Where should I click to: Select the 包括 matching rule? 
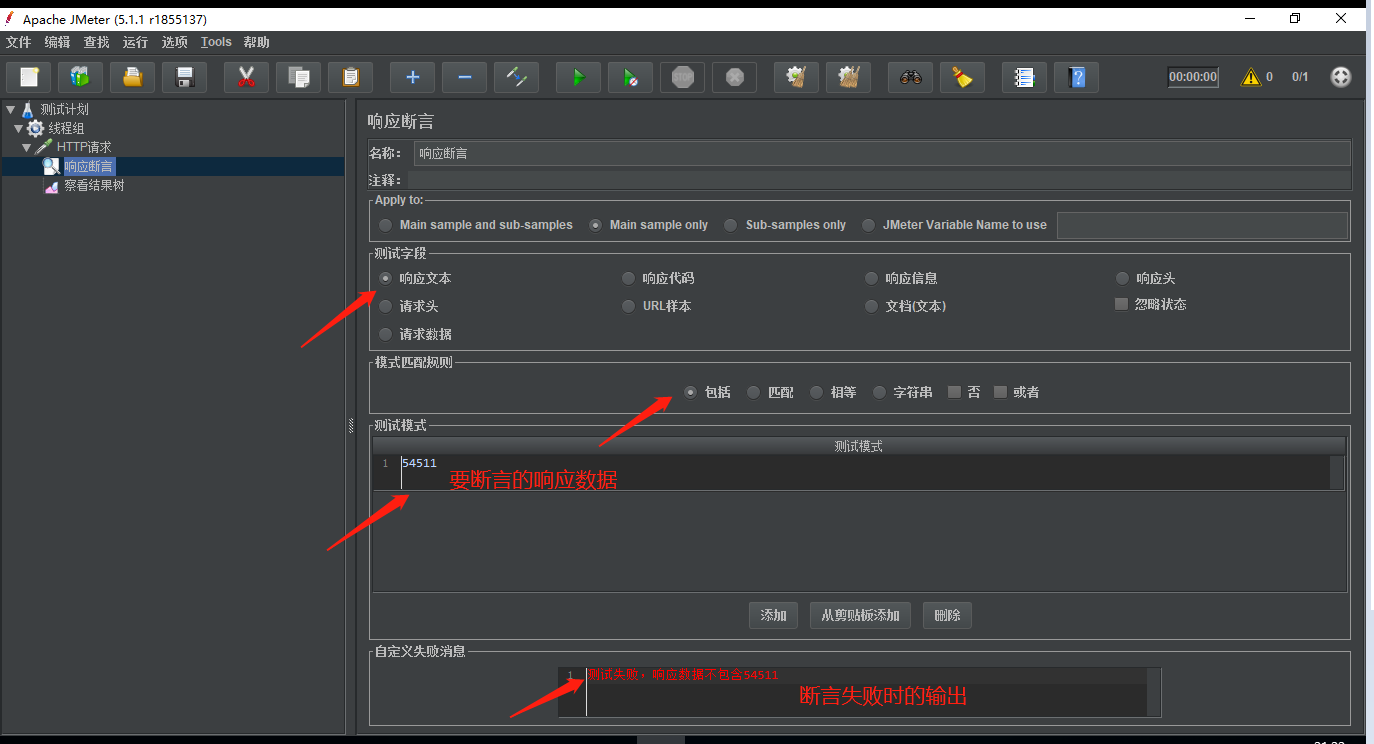(707, 392)
